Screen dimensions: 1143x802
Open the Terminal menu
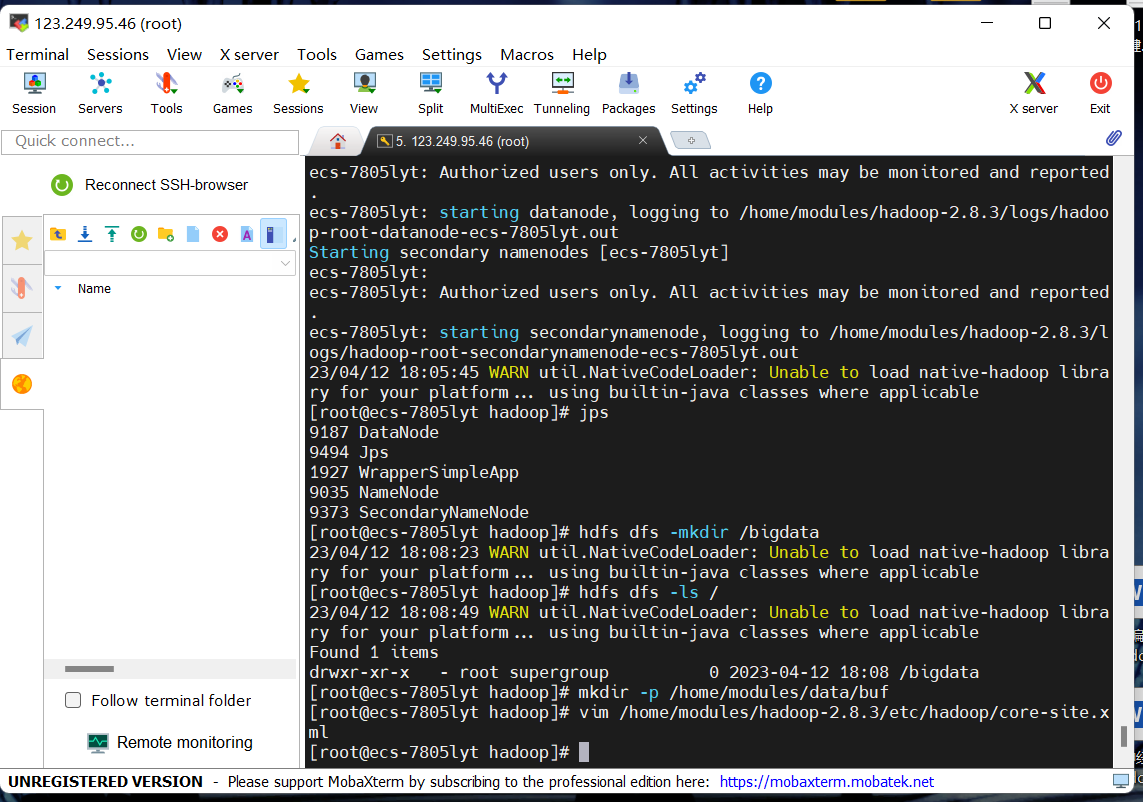click(x=37, y=55)
